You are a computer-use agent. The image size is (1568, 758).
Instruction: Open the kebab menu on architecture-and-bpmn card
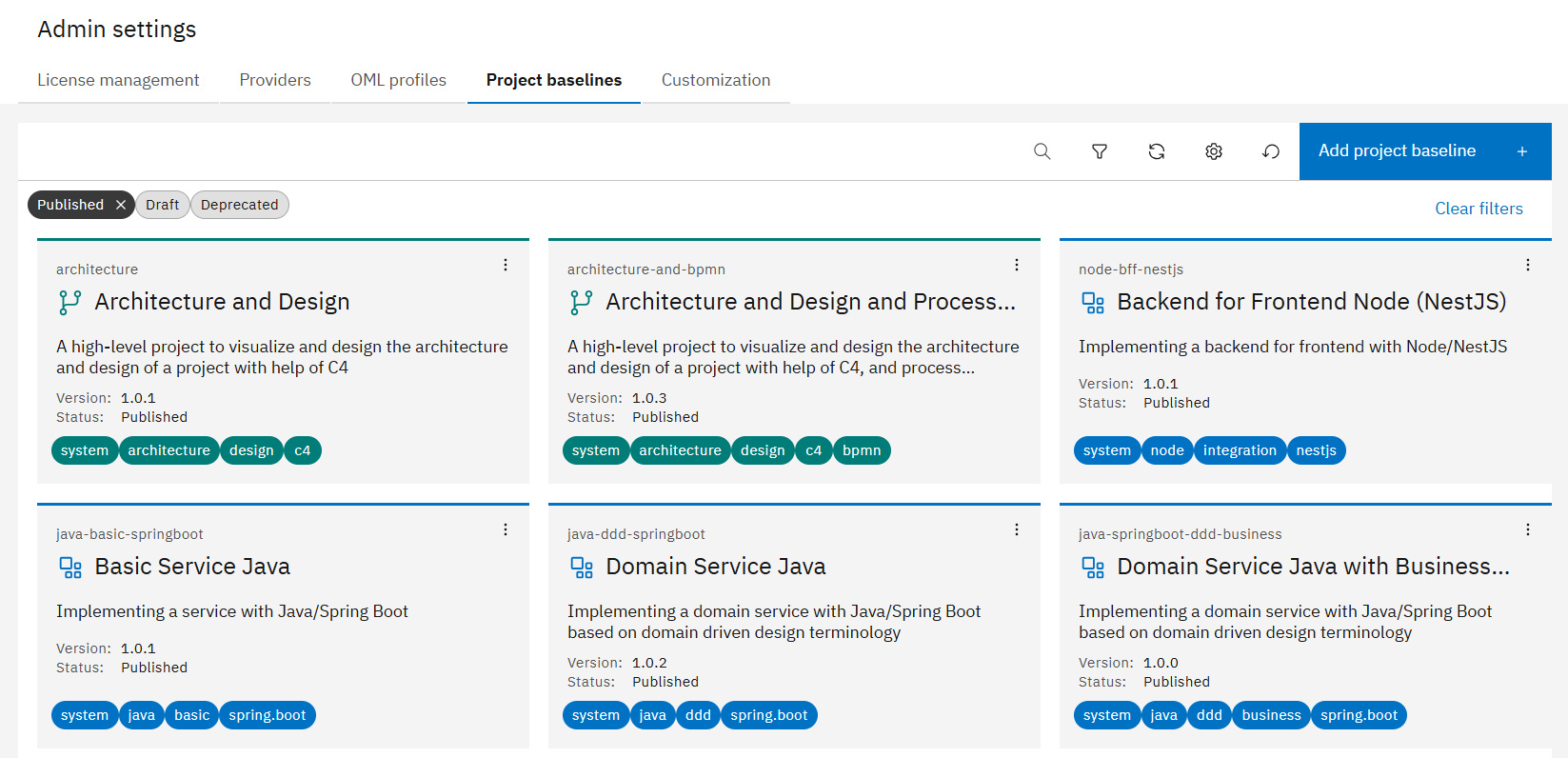(1017, 265)
